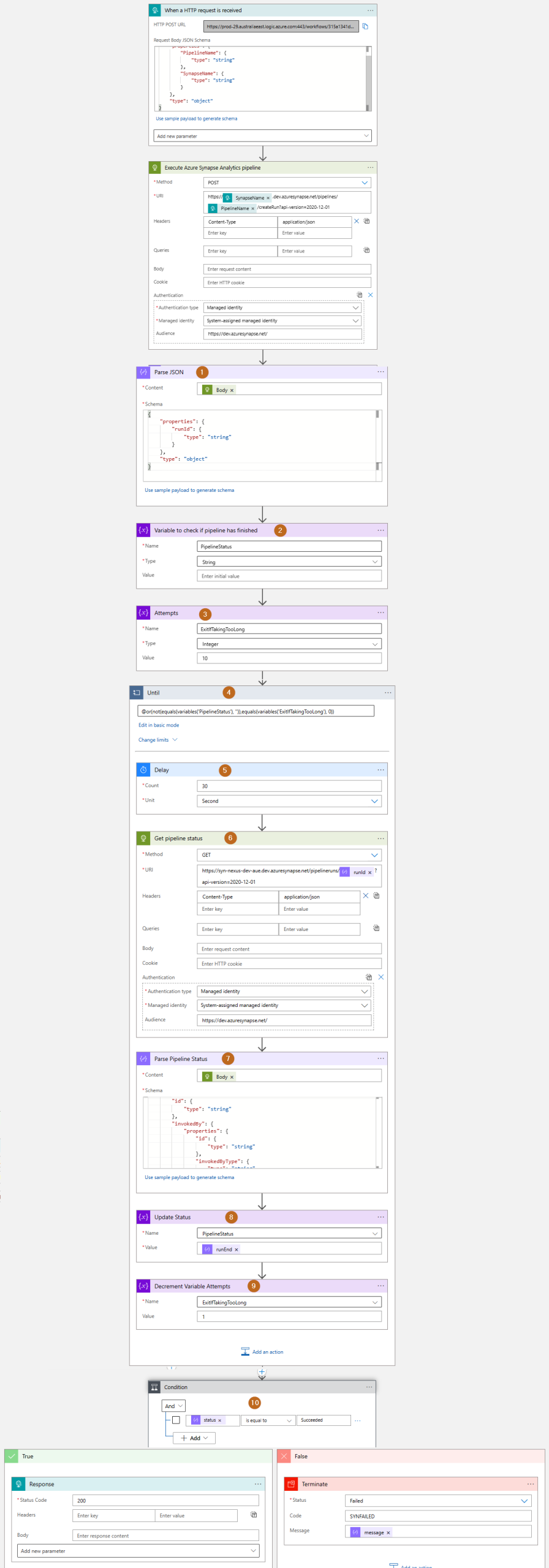The image size is (549, 1568).
Task: Open Terminate Status dropdown showing Failed
Action: pos(438,1500)
